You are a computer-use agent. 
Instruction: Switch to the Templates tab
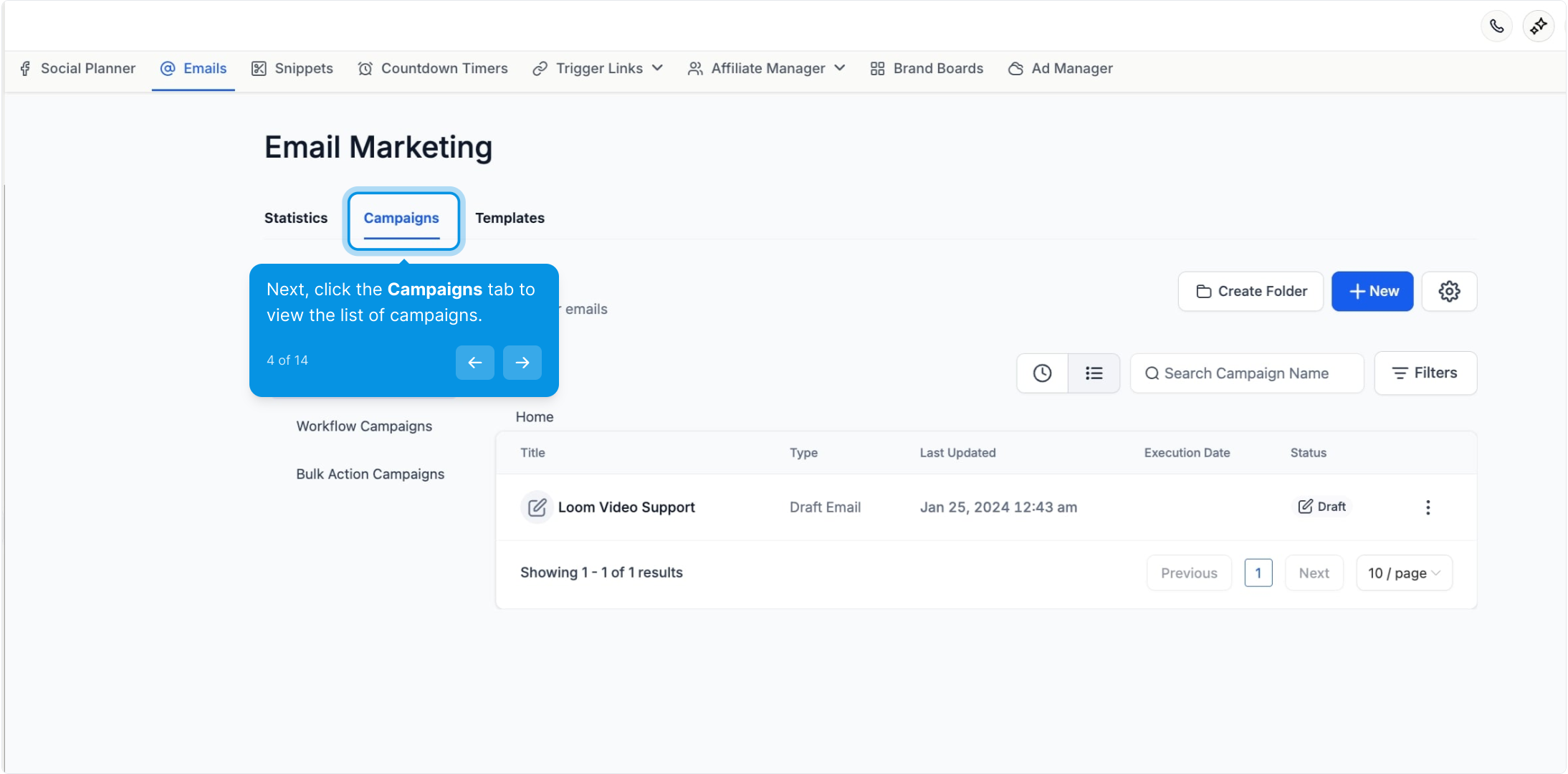(x=510, y=218)
